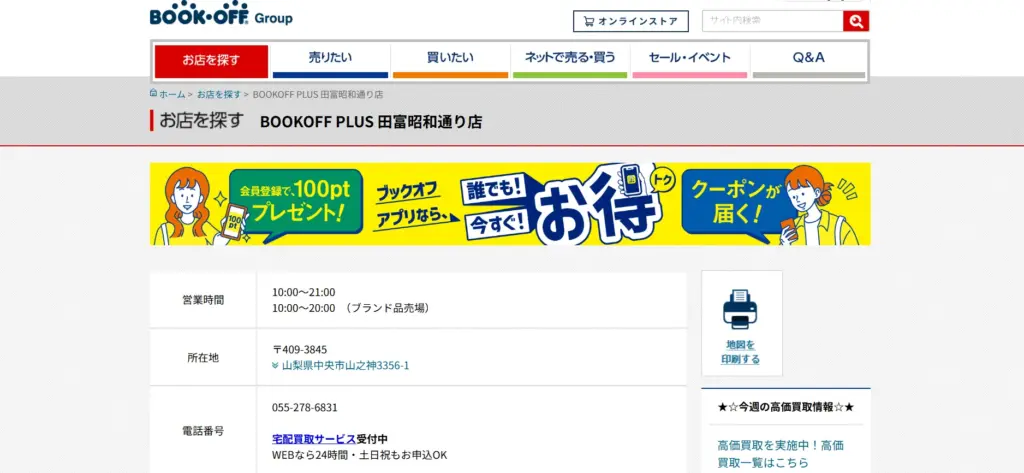Type in the site search field
This screenshot has width=1024, height=473.
click(772, 21)
